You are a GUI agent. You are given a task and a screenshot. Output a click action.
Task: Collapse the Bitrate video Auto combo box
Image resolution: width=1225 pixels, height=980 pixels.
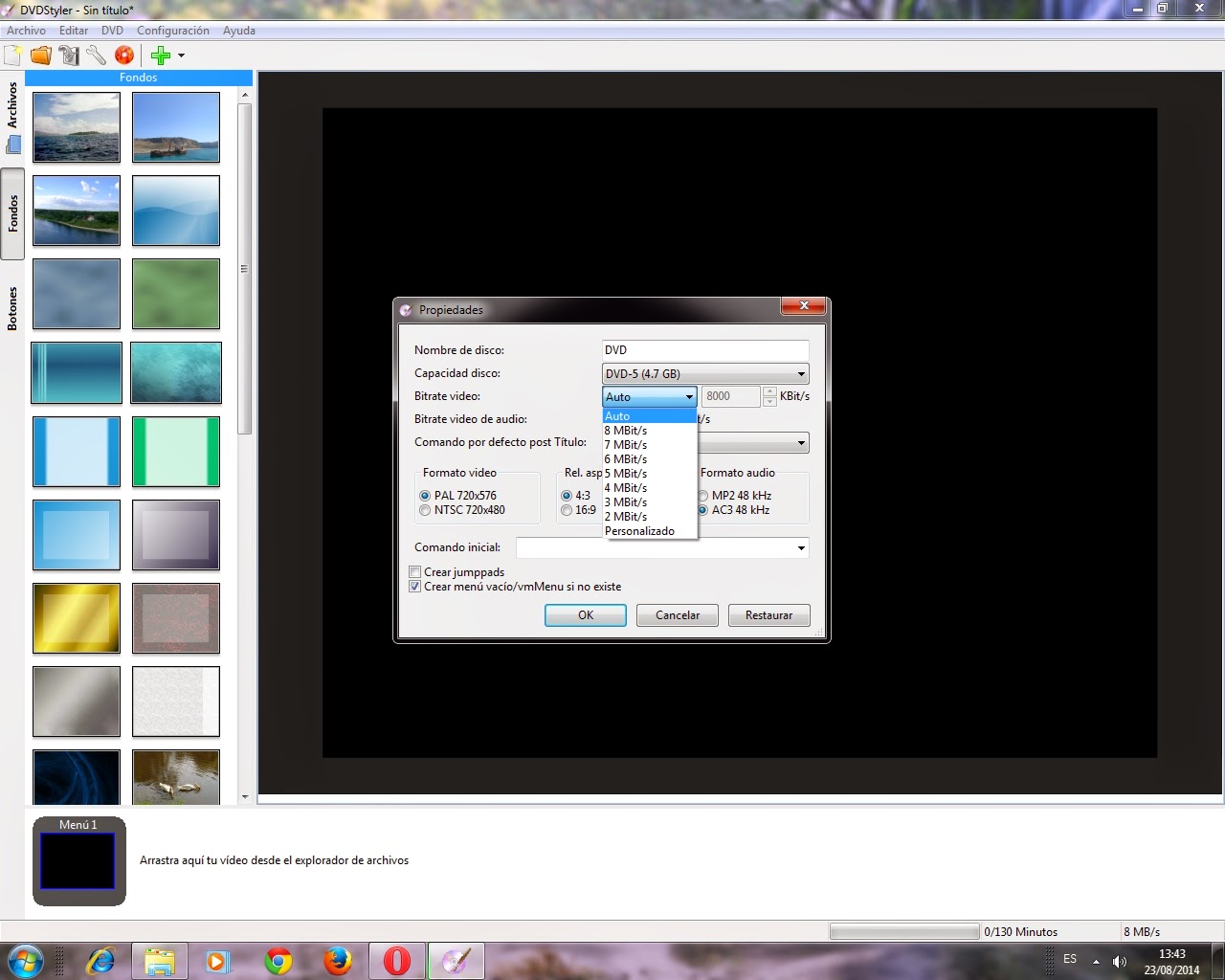point(649,397)
